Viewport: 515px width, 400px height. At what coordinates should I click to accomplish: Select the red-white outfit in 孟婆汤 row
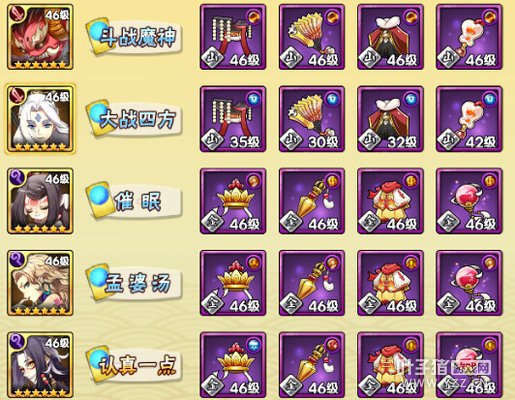[x=390, y=283]
